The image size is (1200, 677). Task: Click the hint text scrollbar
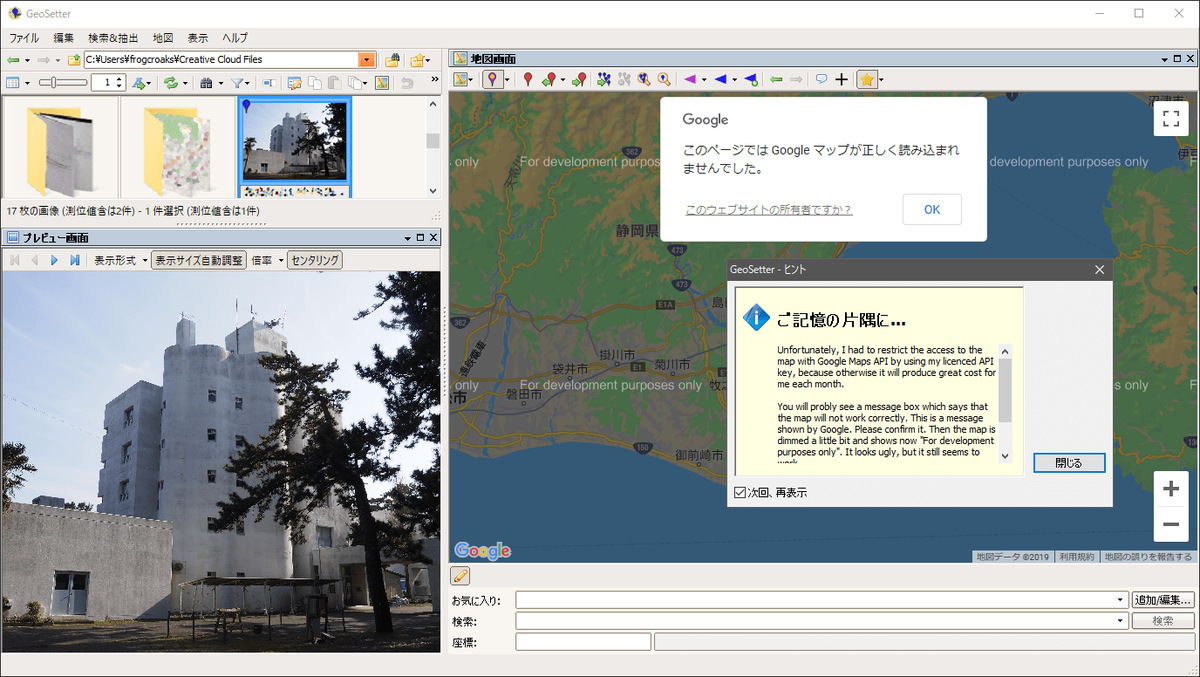click(x=1005, y=403)
